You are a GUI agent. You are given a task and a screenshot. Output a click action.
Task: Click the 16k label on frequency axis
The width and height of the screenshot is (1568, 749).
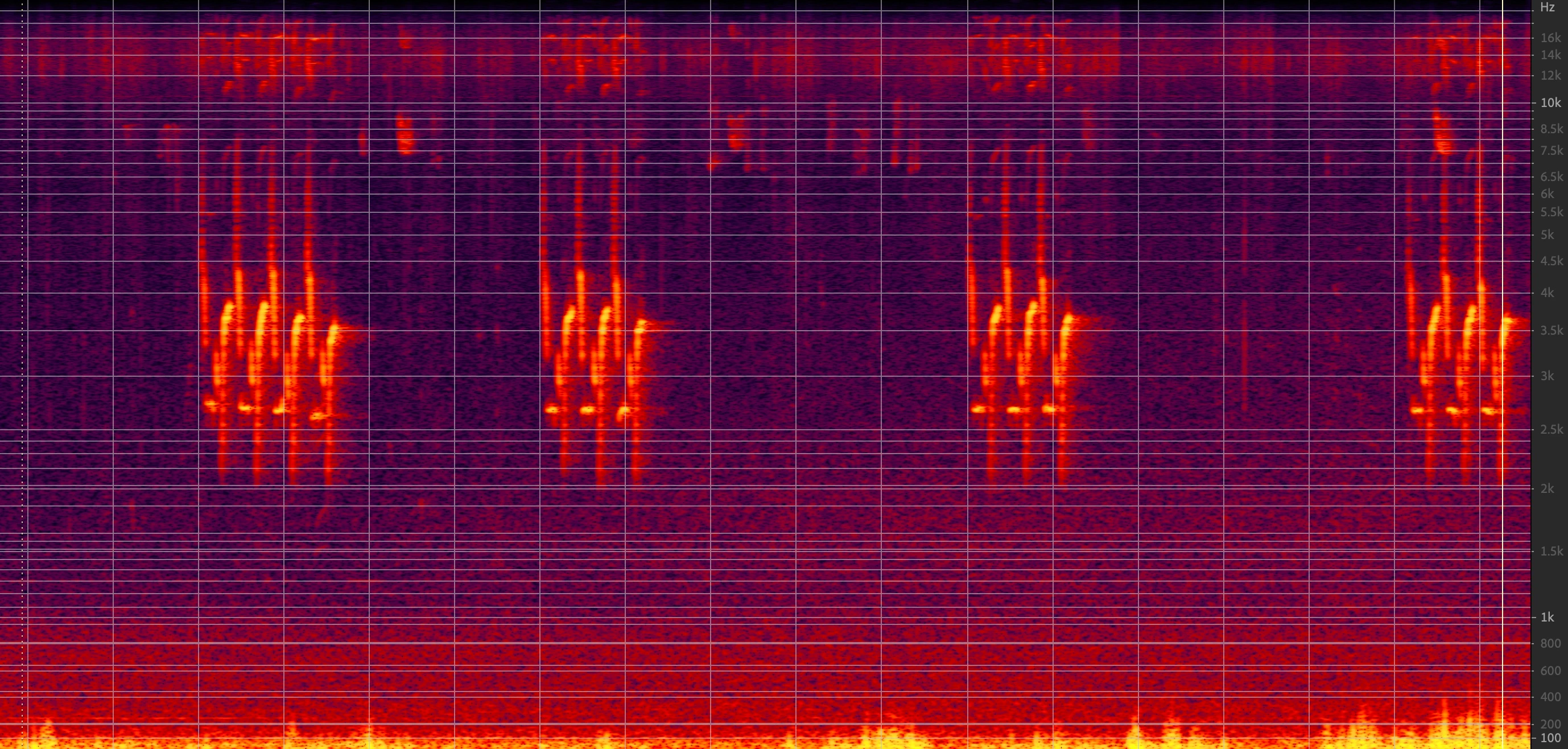coord(1550,38)
